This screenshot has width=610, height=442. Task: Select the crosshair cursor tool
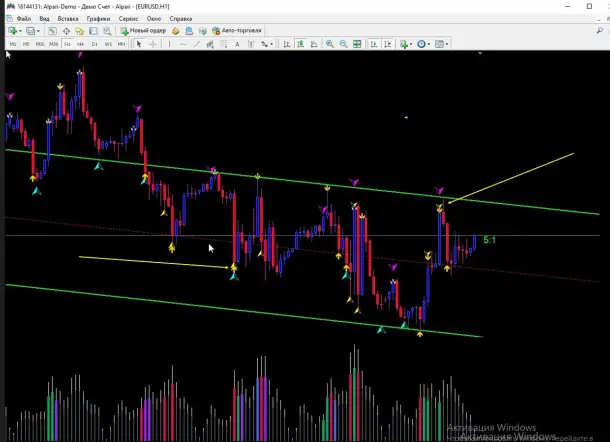coord(153,44)
